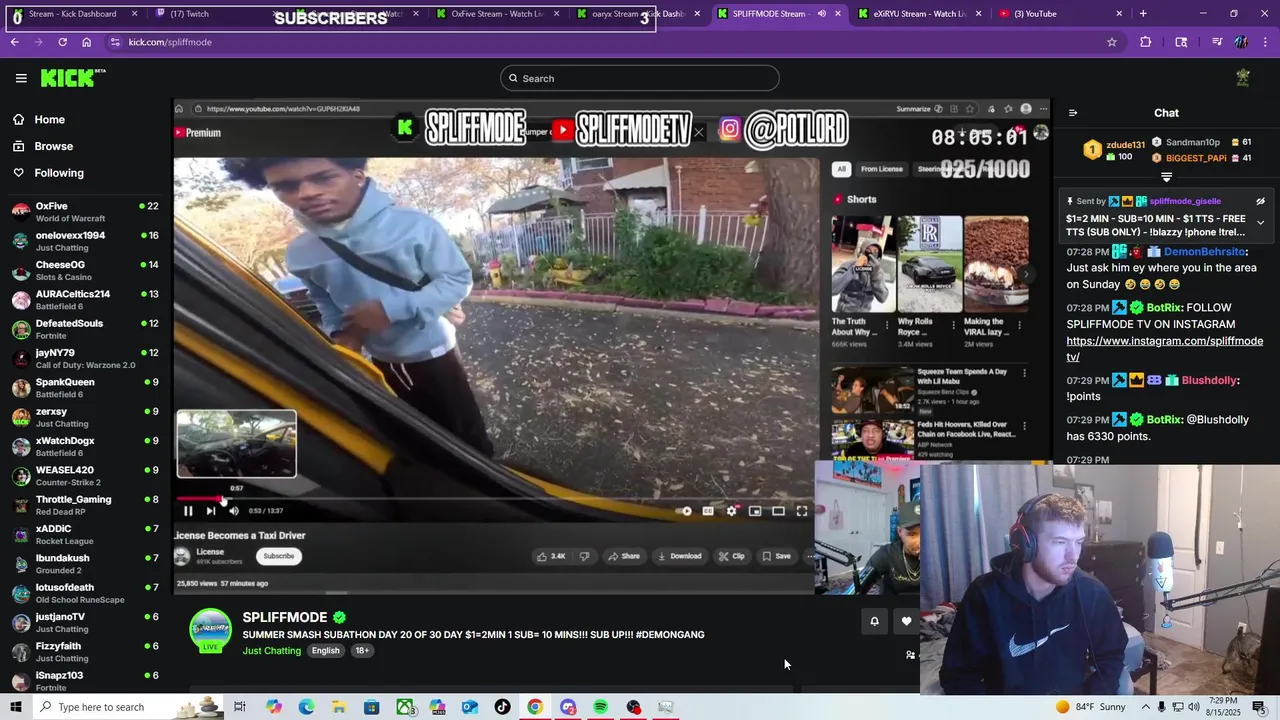Click the Home icon in sidebar

(x=19, y=119)
